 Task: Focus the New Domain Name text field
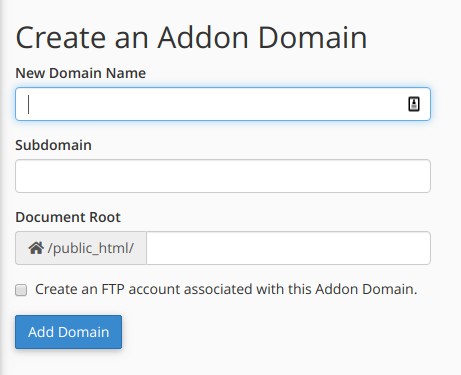click(x=223, y=104)
